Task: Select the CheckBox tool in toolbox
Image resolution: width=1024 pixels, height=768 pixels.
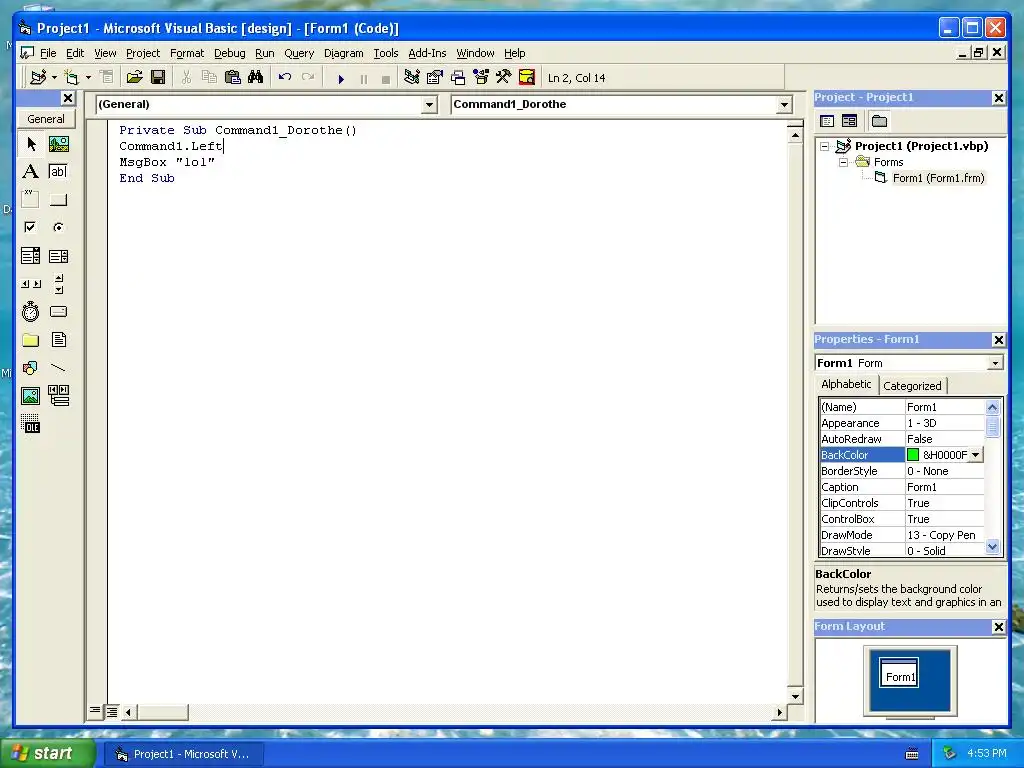Action: click(31, 227)
